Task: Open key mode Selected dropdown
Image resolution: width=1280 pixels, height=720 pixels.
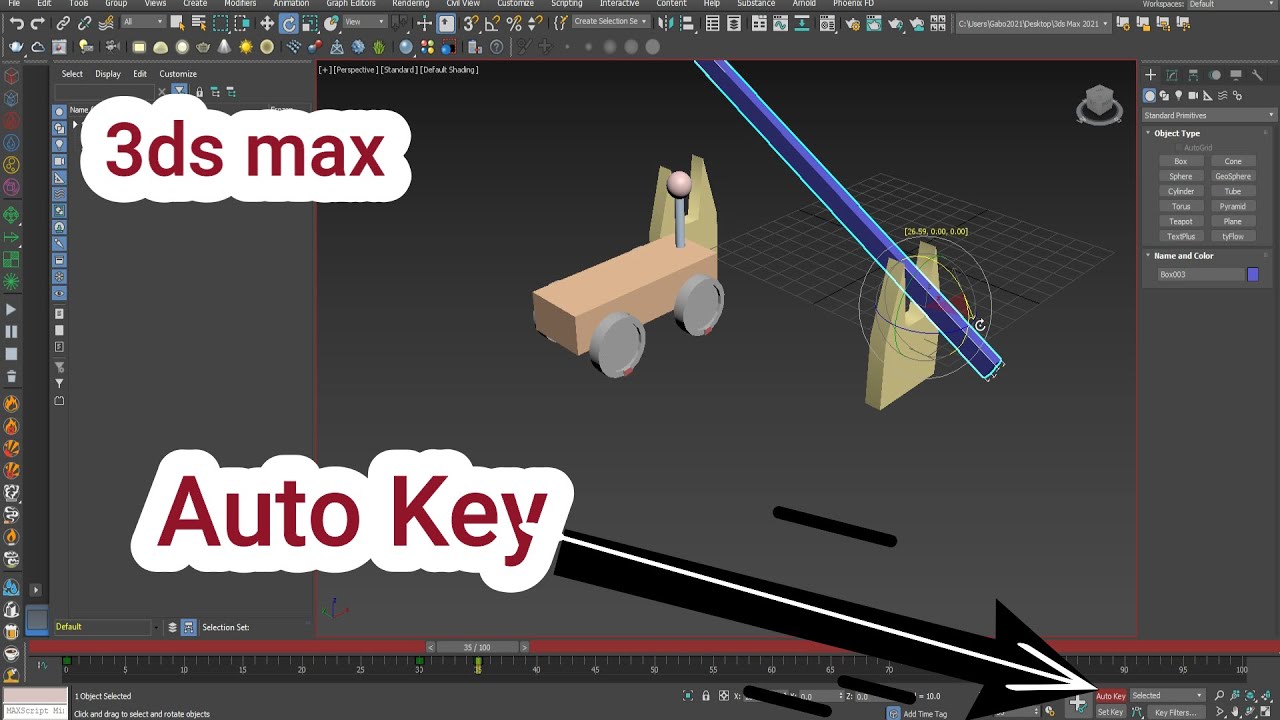Action: tap(1167, 696)
